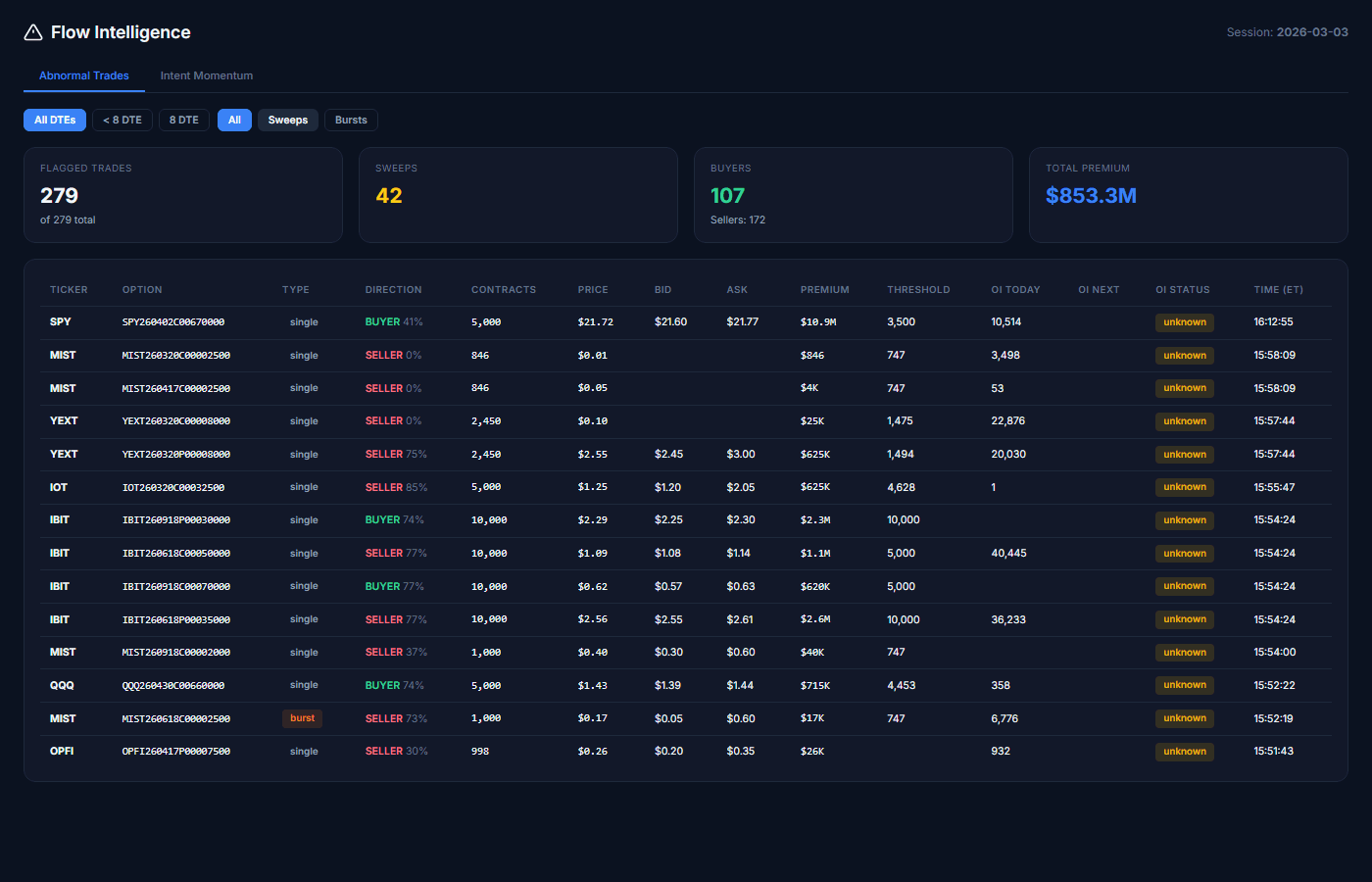Toggle the Sweeps filter
The image size is (1372, 882).
[x=287, y=120]
